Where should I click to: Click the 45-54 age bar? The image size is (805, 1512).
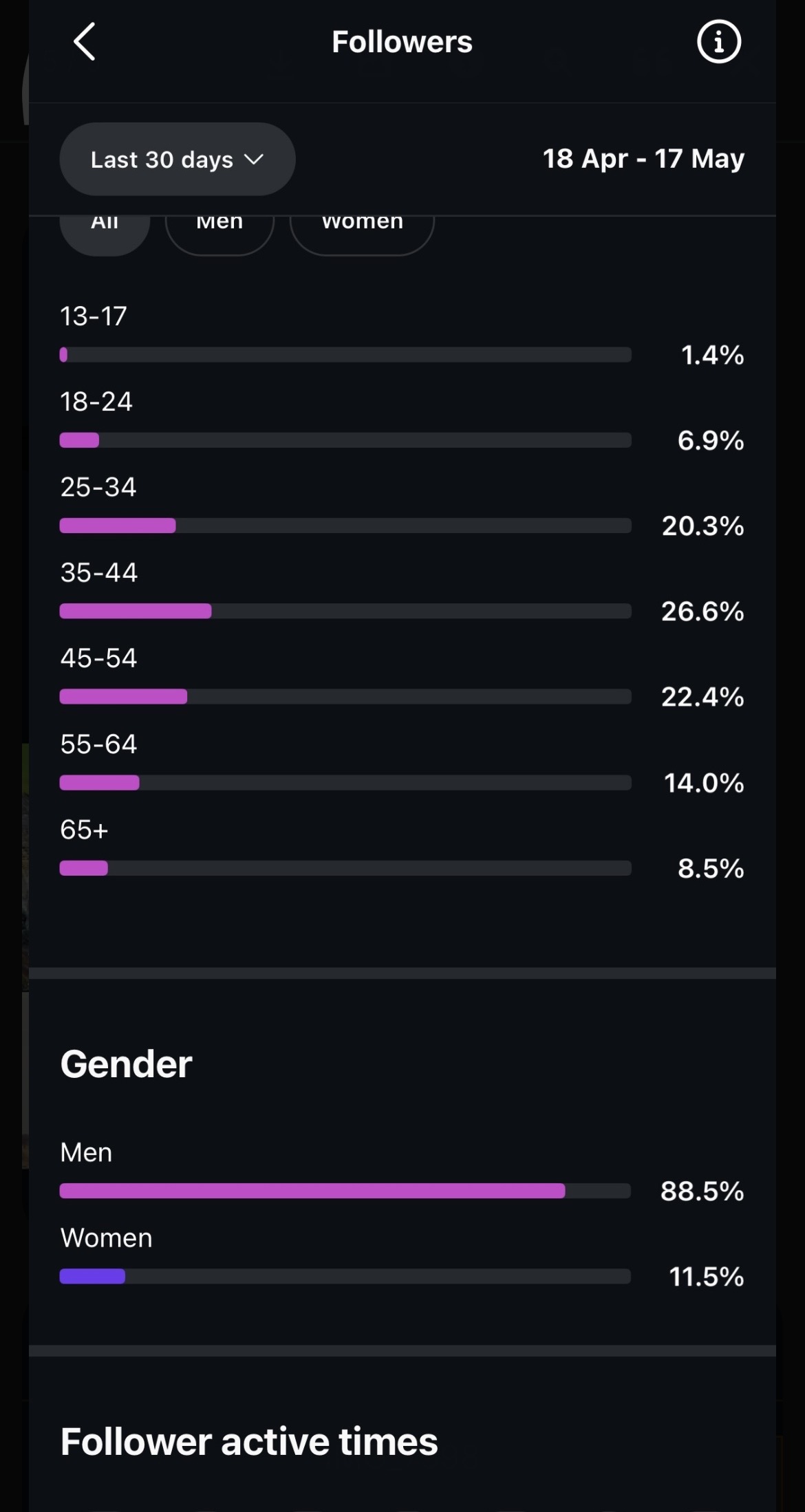[345, 697]
